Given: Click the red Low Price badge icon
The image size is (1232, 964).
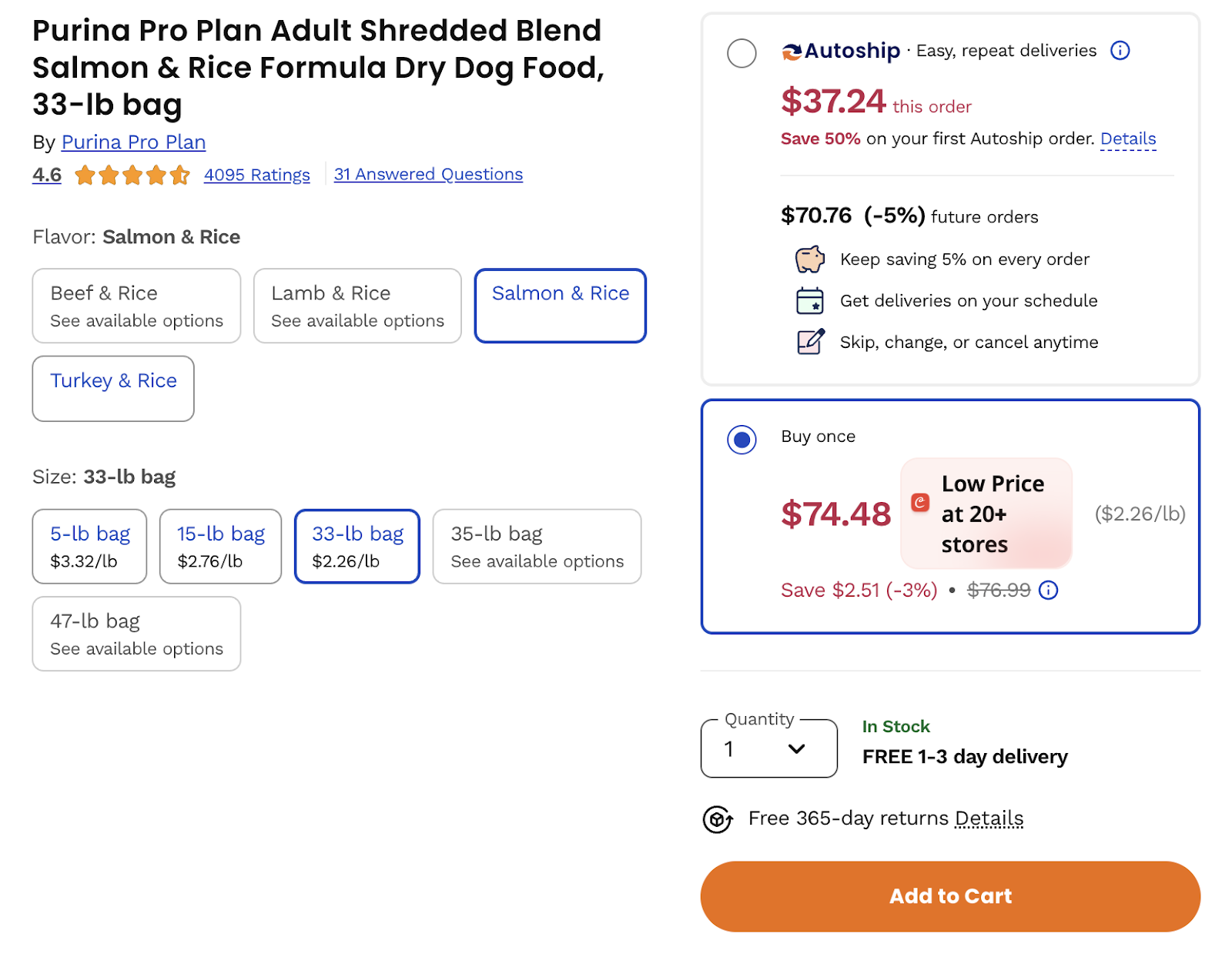Looking at the screenshot, I should (x=920, y=503).
